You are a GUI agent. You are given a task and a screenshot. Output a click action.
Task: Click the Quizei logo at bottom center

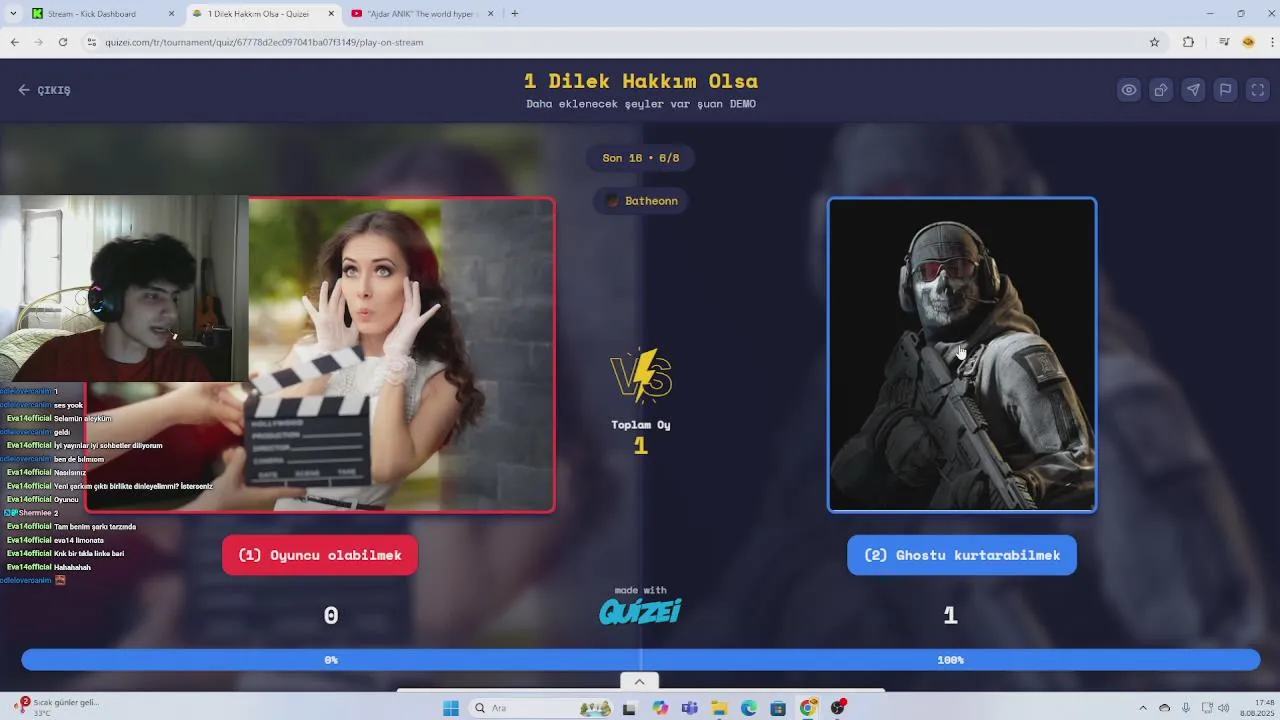click(x=640, y=611)
